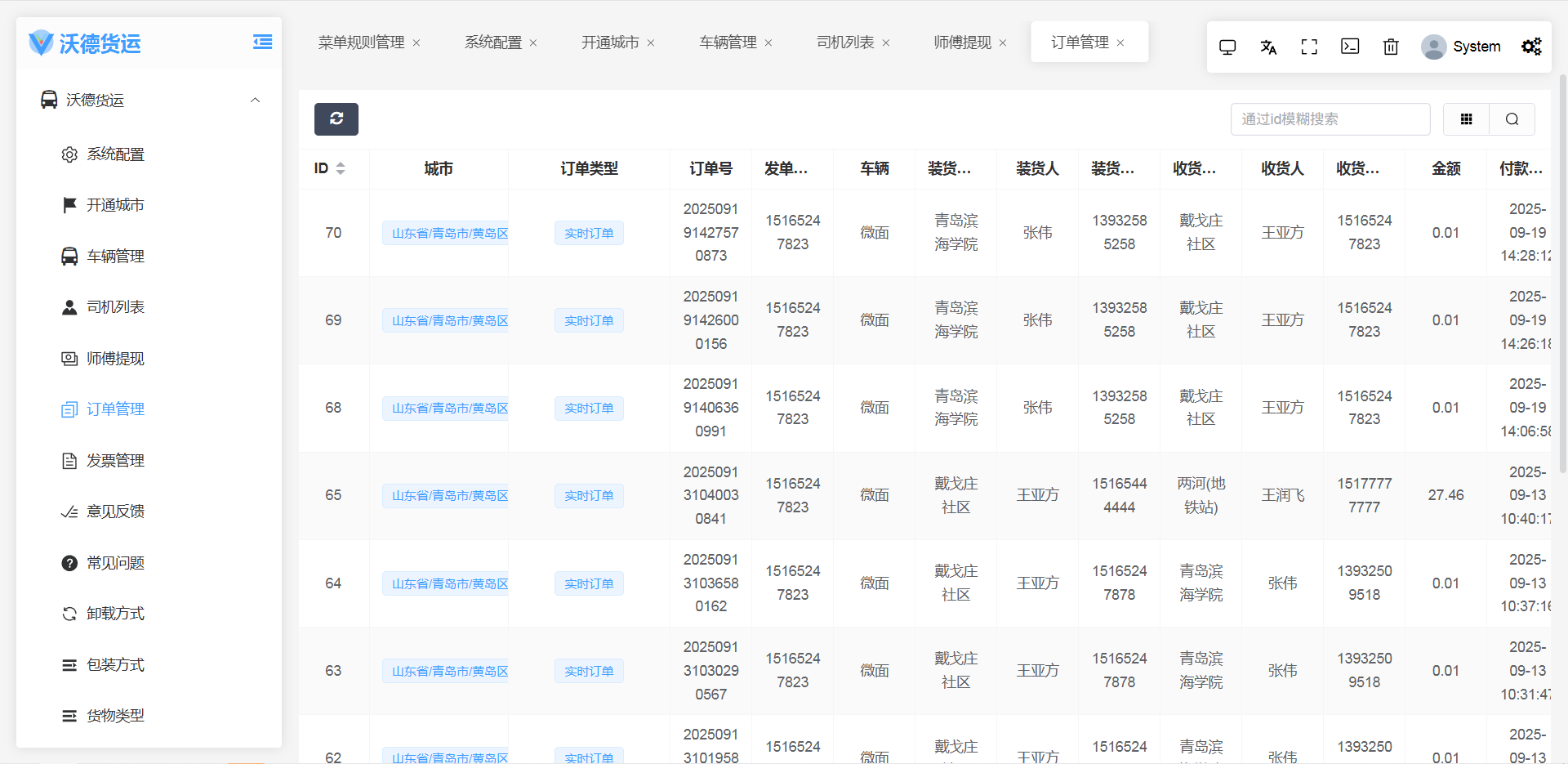Click the search magnifier icon
Viewport: 1568px width, 764px height.
1512,119
